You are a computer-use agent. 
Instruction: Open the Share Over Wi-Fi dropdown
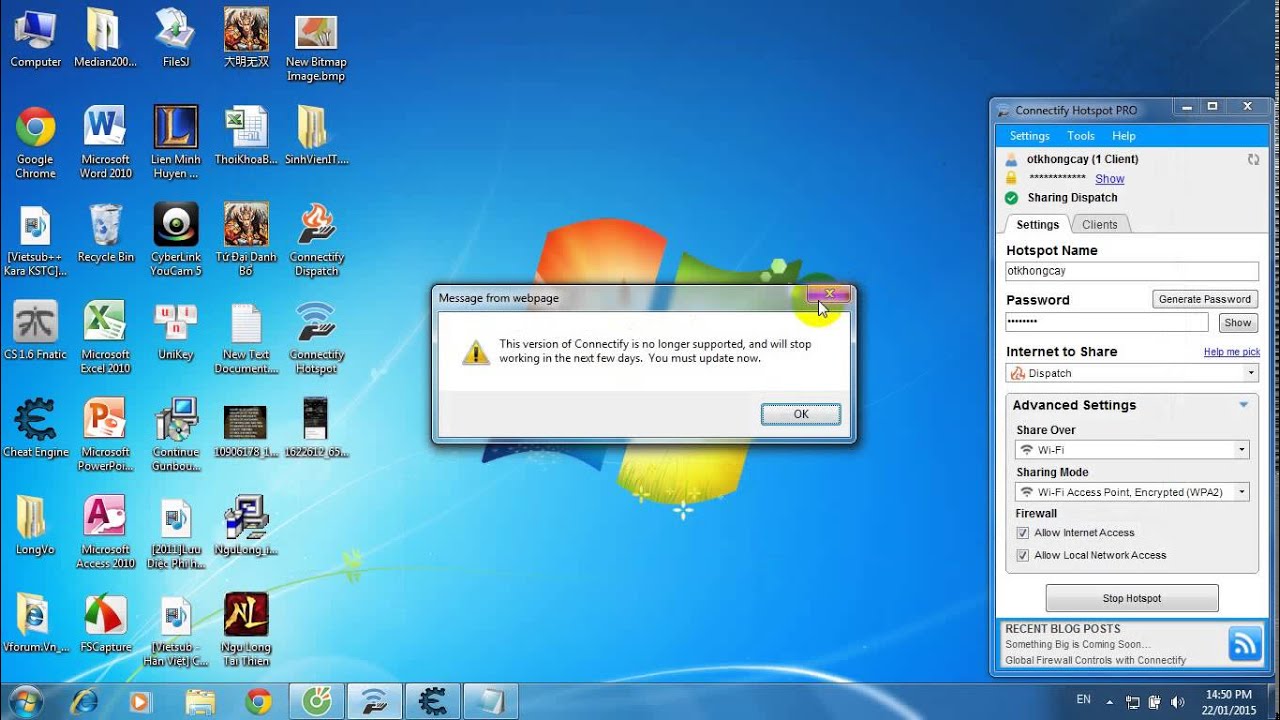(1132, 450)
